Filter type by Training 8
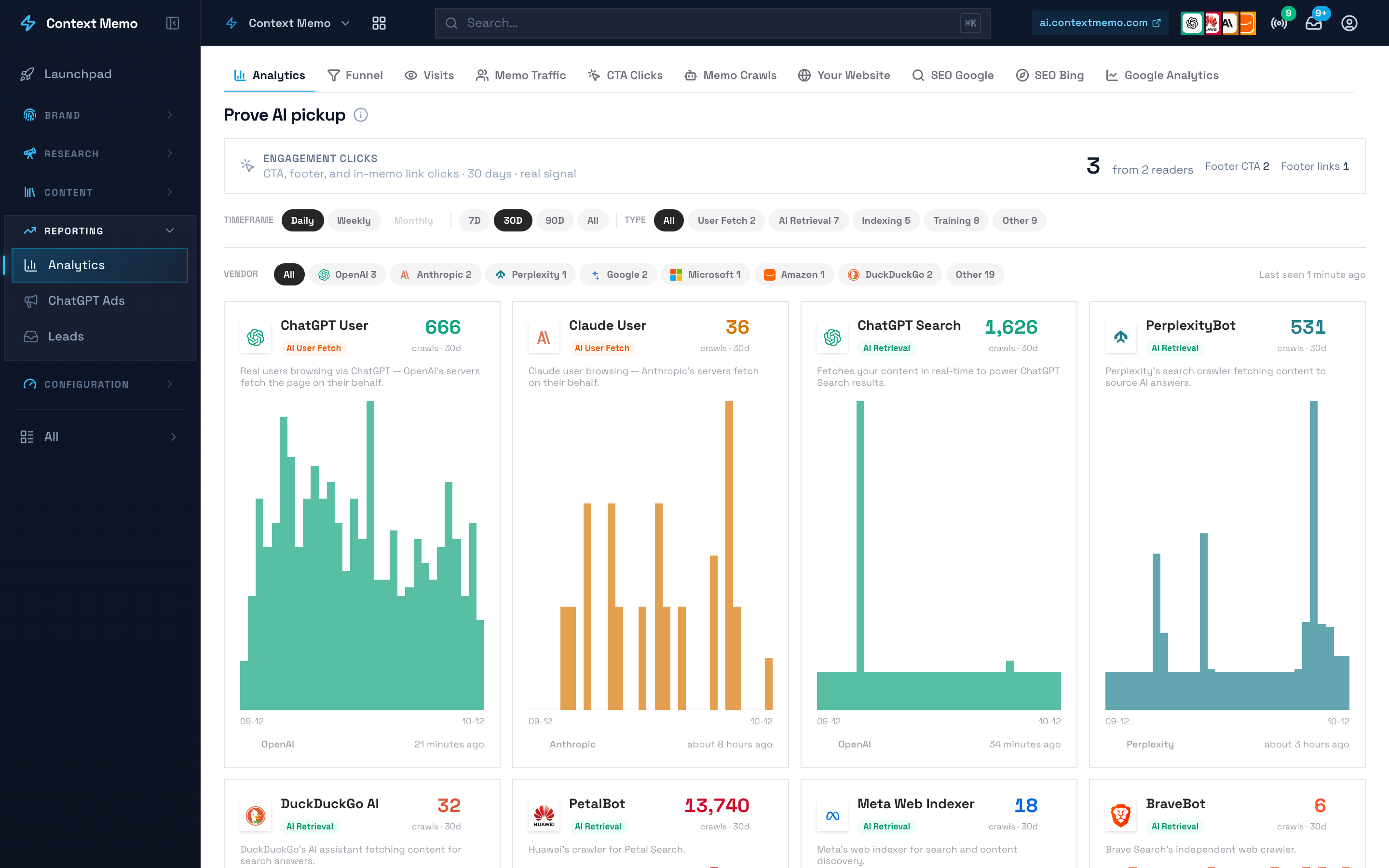The height and width of the screenshot is (868, 1389). click(956, 220)
